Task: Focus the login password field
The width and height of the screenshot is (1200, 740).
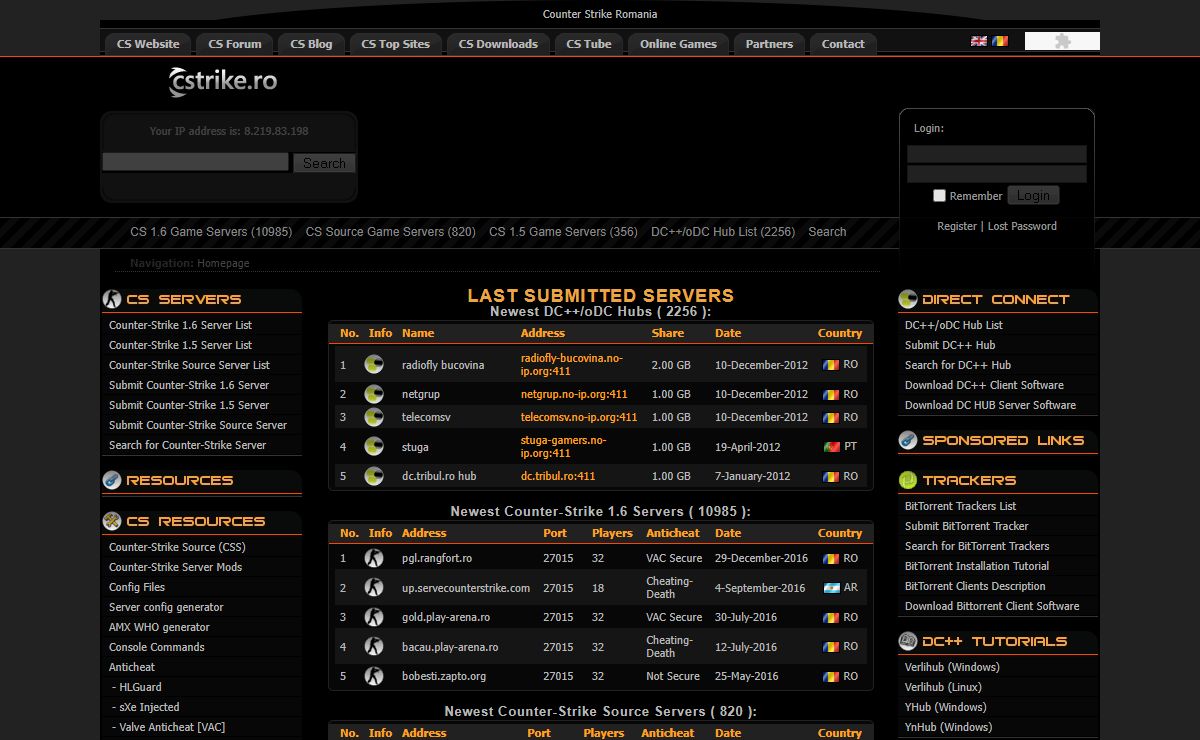Action: coord(997,174)
